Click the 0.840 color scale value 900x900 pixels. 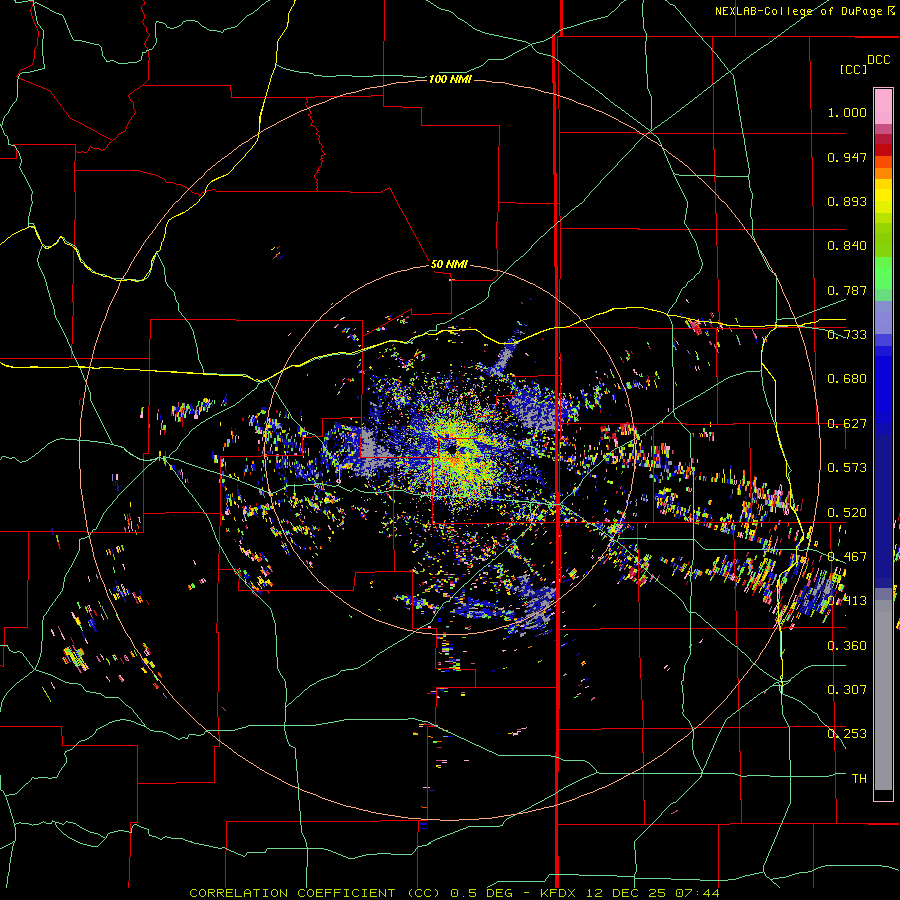(847, 246)
